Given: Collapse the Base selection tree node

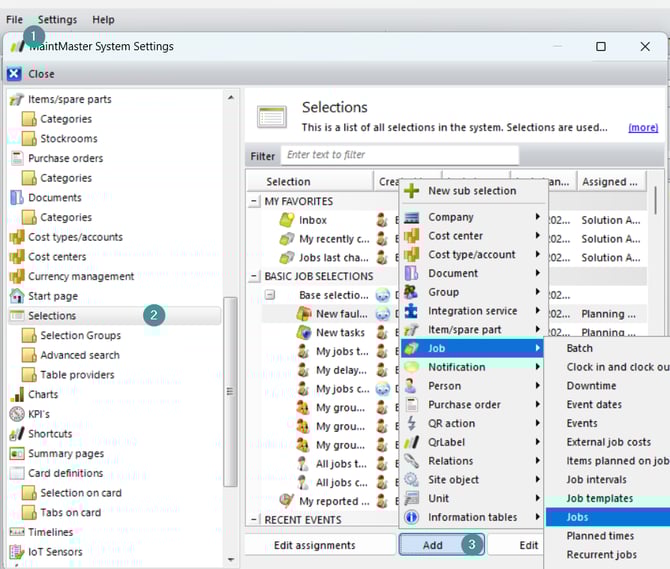Looking at the screenshot, I should [270, 295].
